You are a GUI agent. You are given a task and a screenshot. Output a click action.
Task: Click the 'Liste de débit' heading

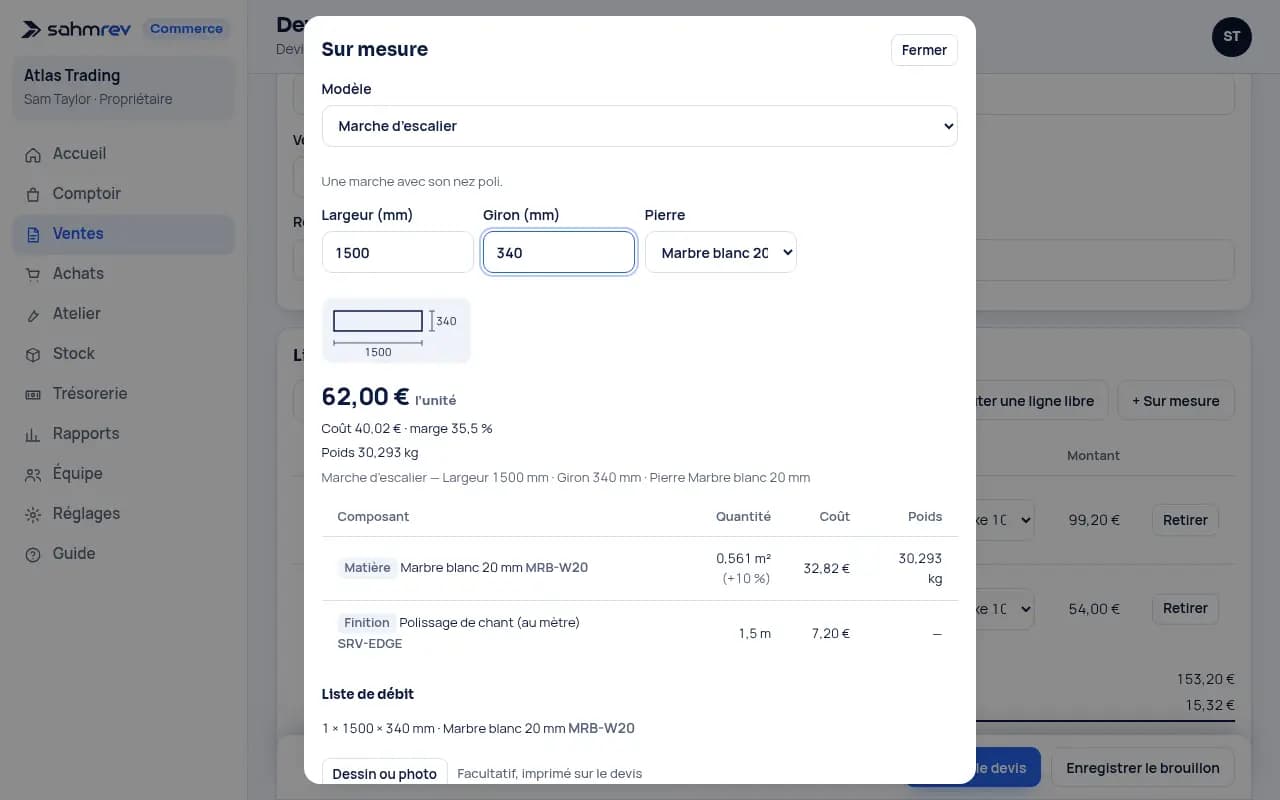367,694
